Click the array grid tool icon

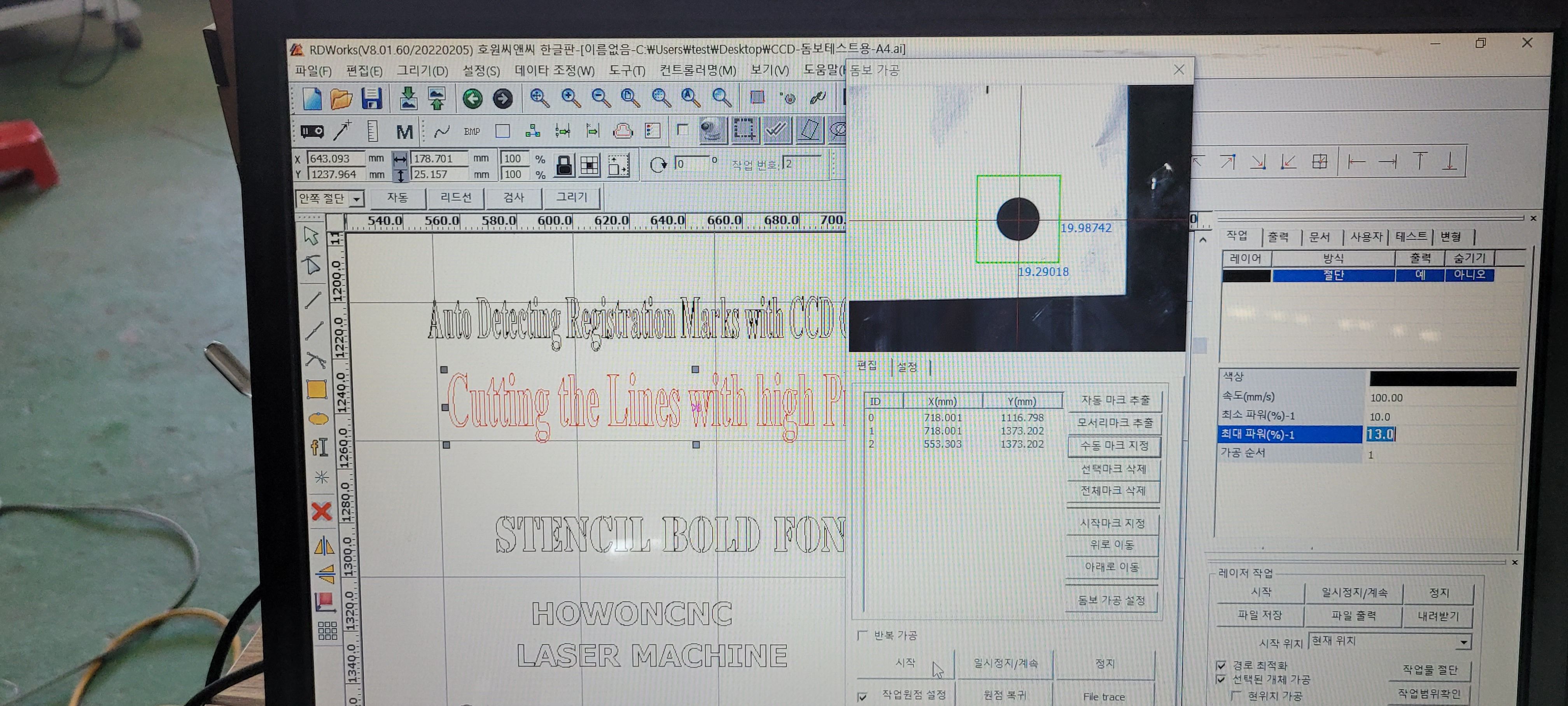pyautogui.click(x=327, y=631)
